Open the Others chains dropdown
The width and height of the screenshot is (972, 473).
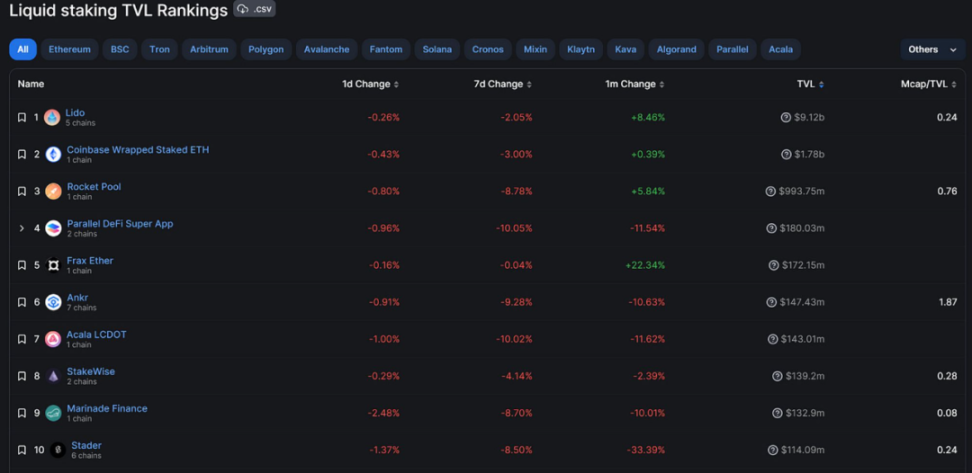[932, 50]
